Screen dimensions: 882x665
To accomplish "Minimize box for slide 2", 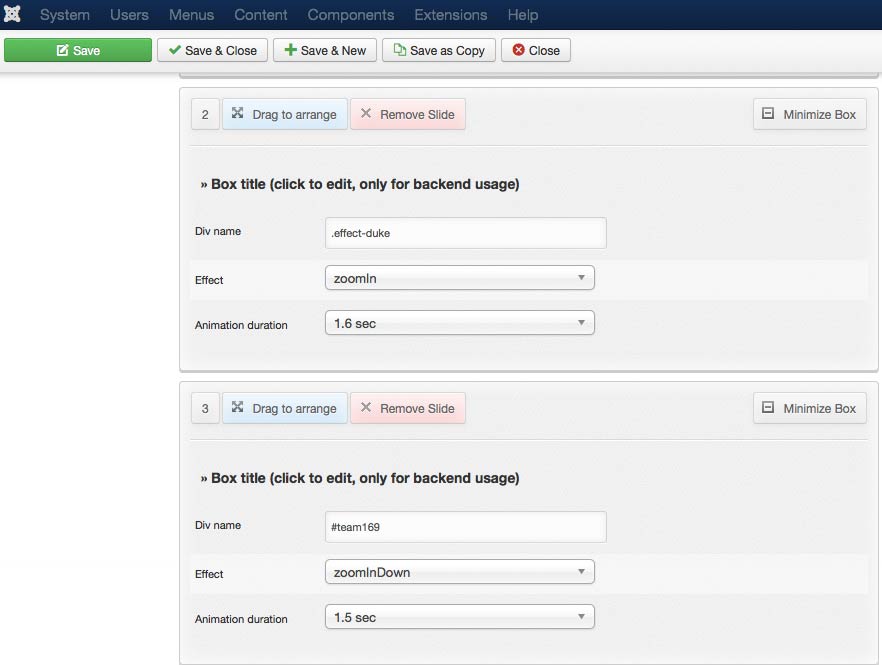I will coord(809,114).
